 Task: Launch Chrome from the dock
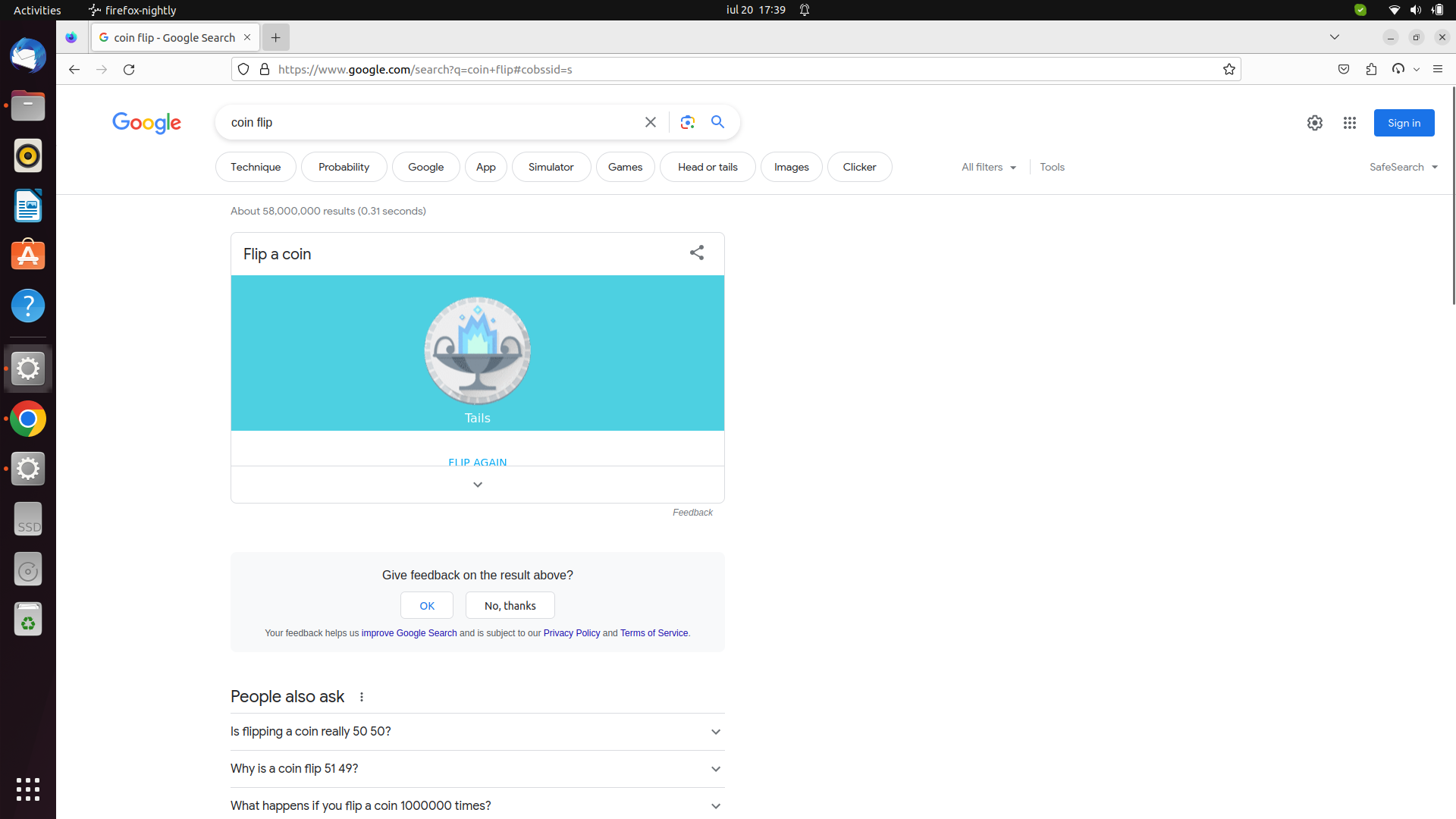tap(28, 418)
